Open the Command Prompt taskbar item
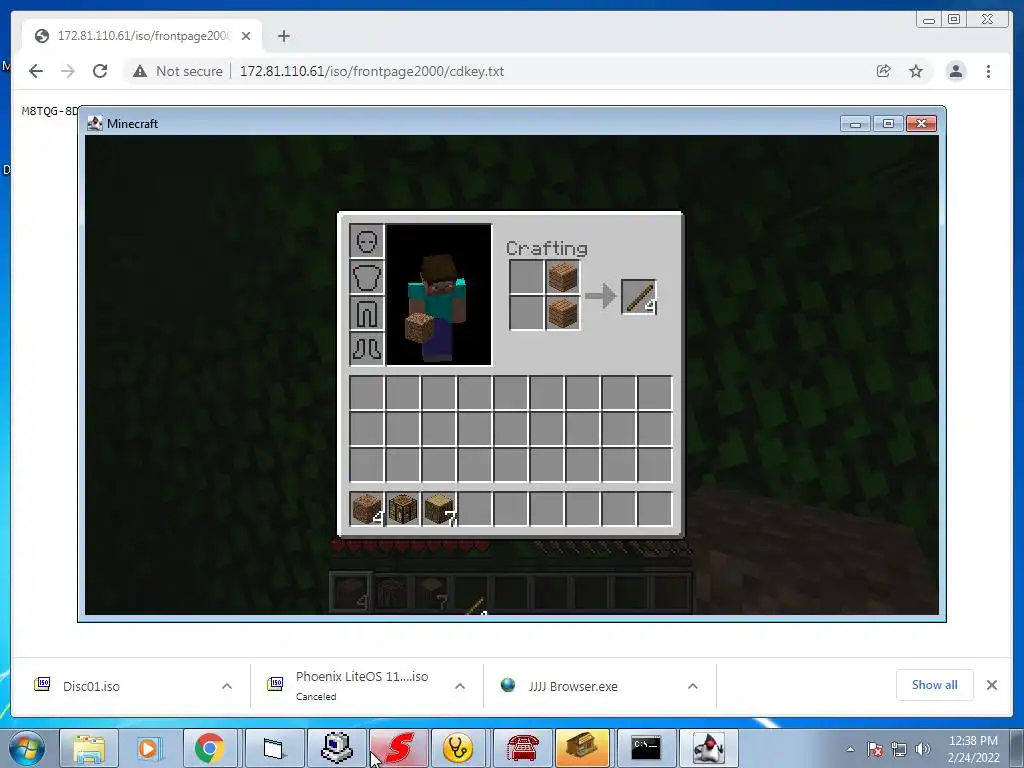 646,748
